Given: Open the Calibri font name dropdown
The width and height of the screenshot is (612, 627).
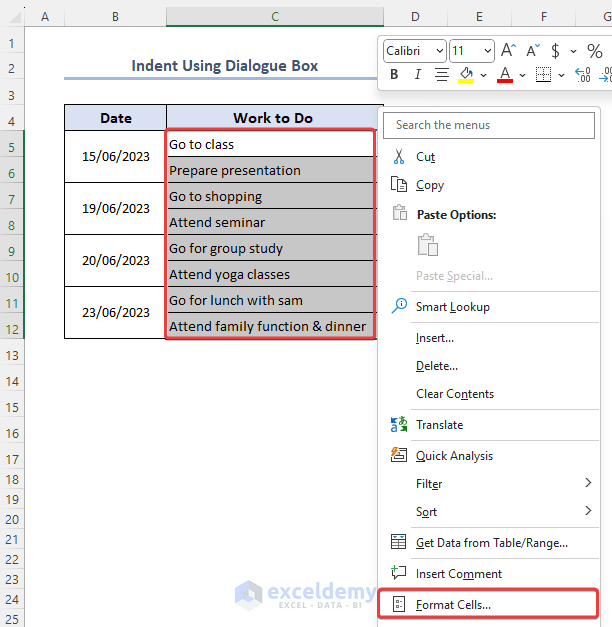Looking at the screenshot, I should (x=415, y=51).
